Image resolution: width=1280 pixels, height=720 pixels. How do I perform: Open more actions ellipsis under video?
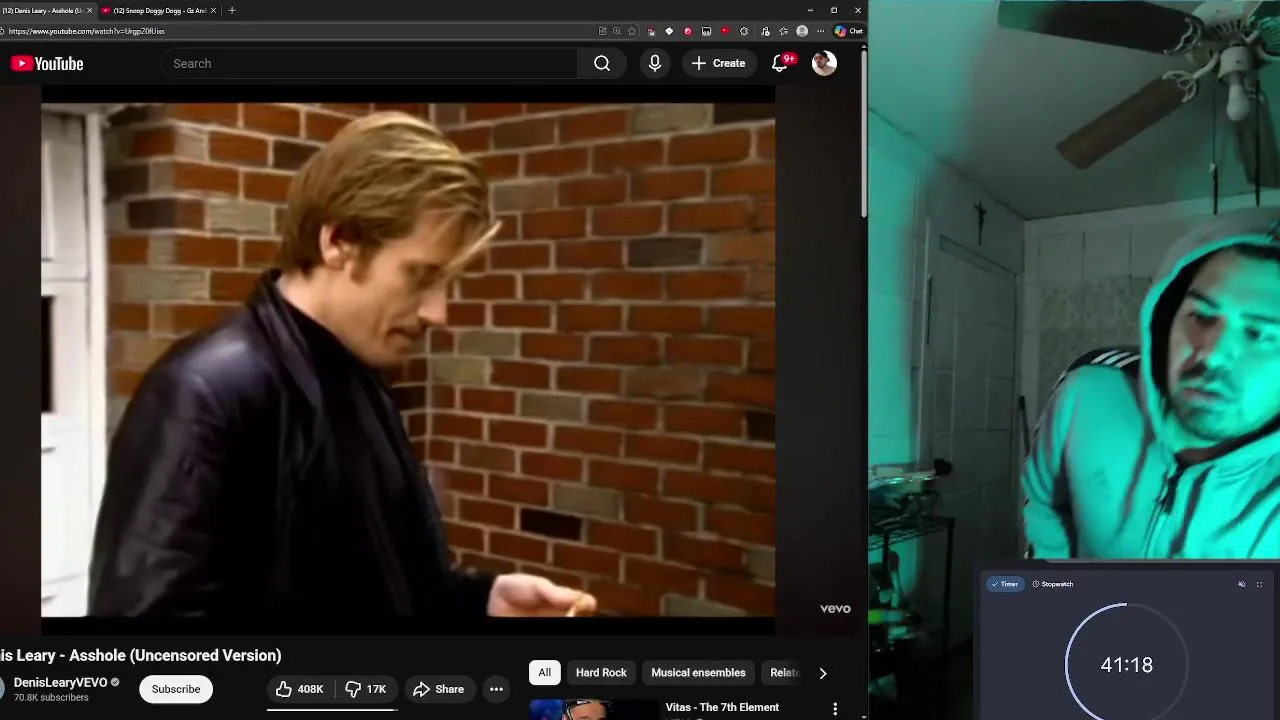pos(496,689)
